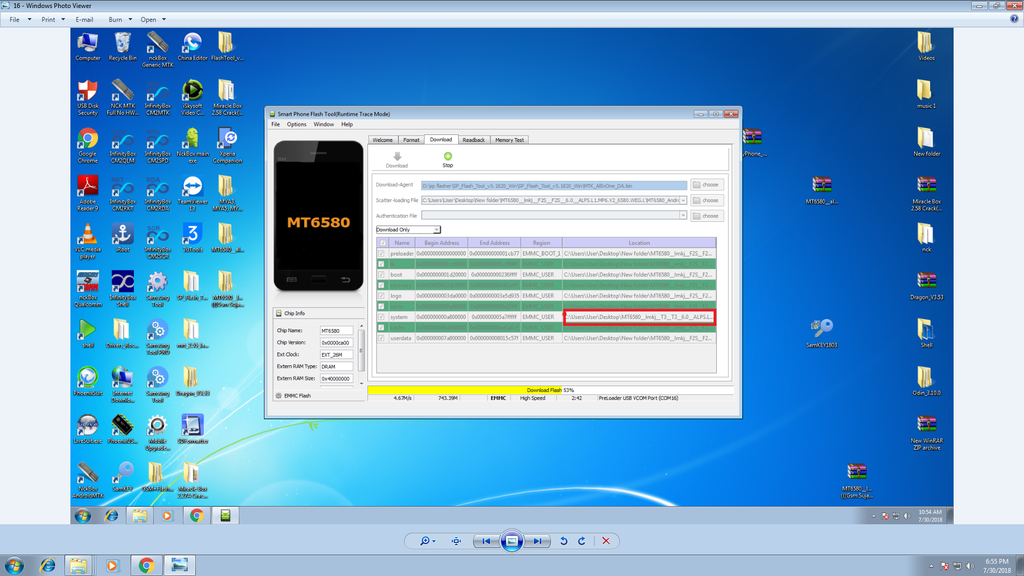Open the Download Only combo box
This screenshot has height=576, width=1024.
point(408,230)
